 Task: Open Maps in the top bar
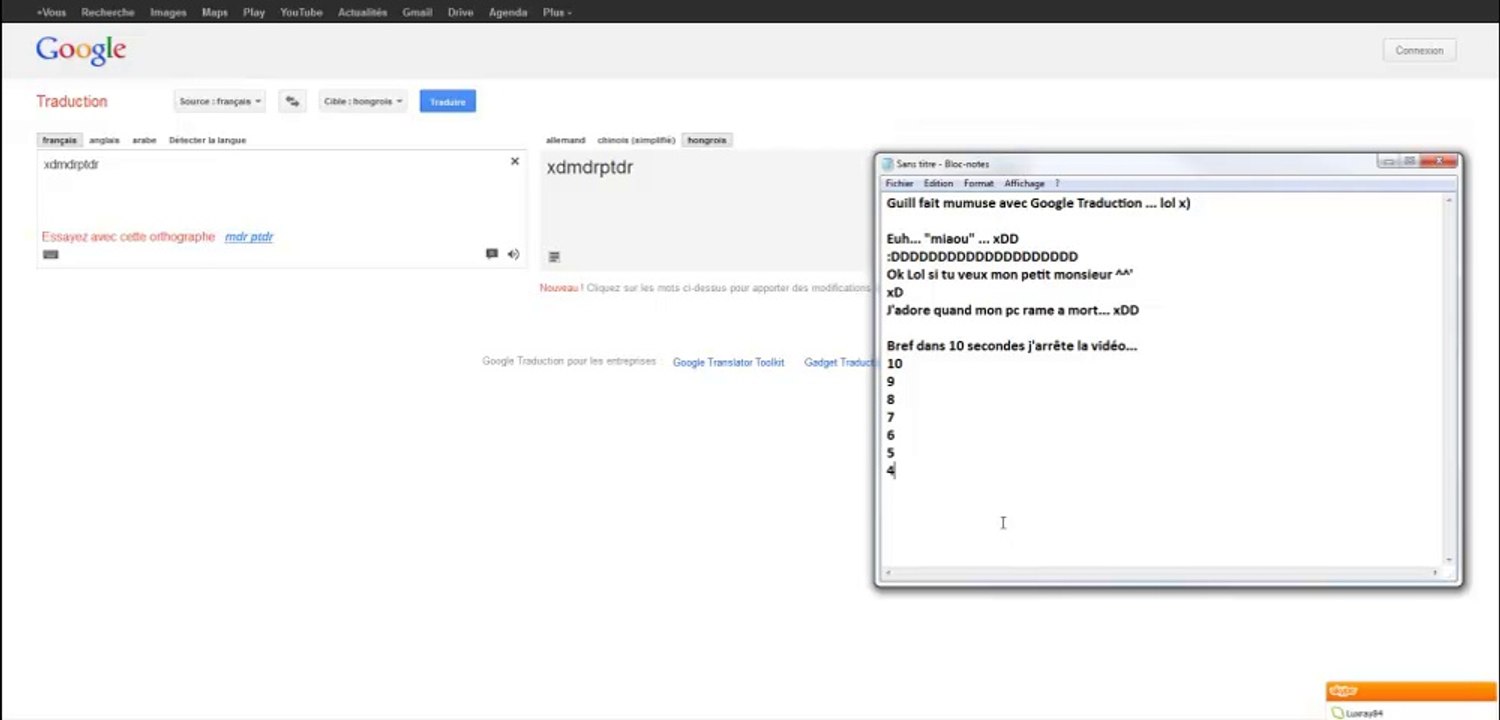(x=214, y=12)
